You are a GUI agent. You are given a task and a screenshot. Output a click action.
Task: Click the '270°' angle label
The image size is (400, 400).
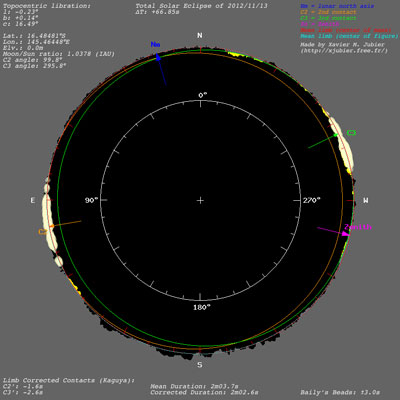[x=311, y=200]
